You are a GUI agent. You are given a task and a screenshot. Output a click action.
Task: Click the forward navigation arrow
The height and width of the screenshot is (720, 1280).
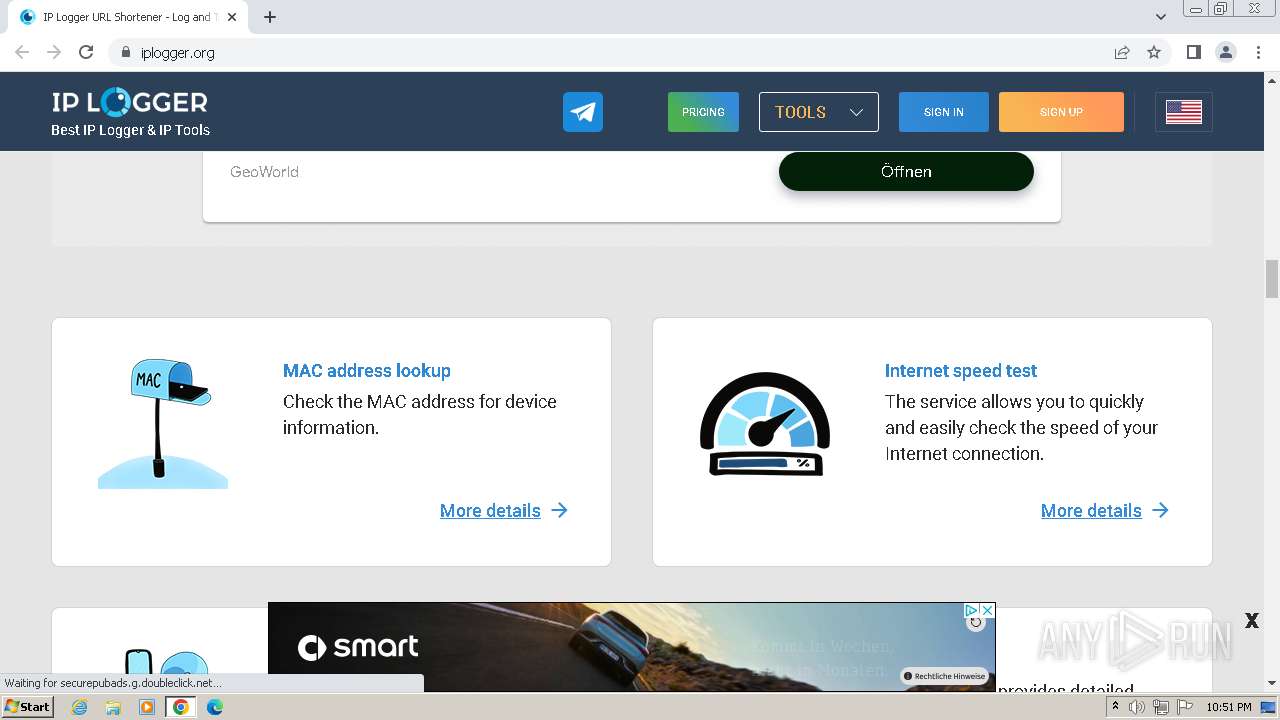click(54, 52)
